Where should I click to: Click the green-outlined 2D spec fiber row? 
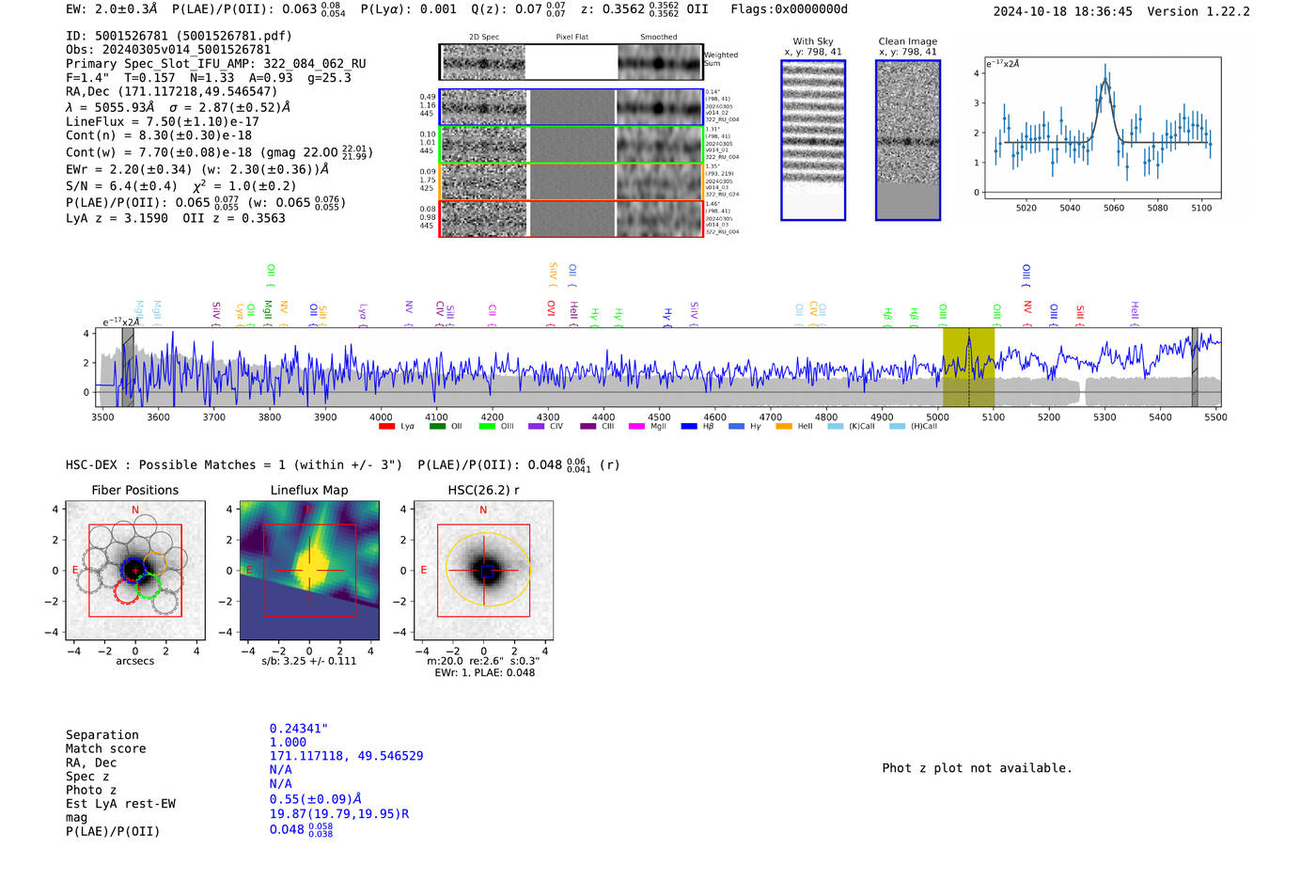(x=572, y=145)
